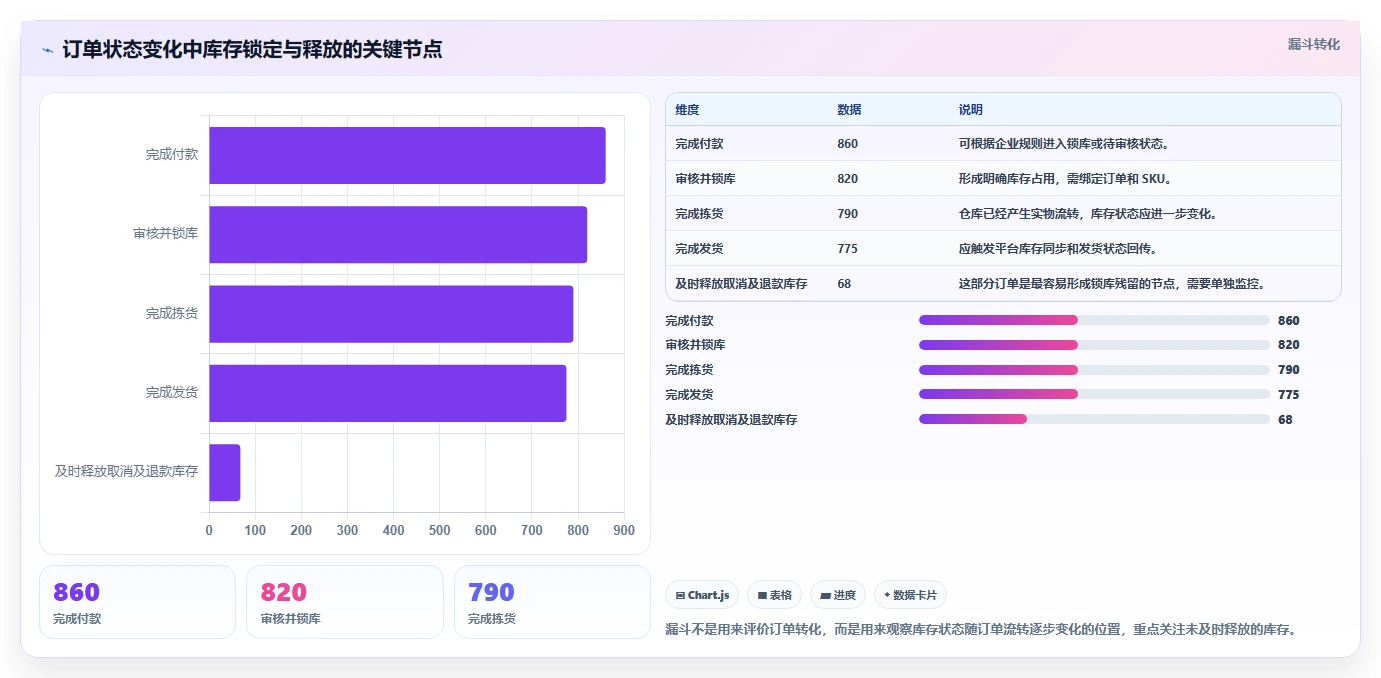Click the chart's 审核并锁库 axis label
The image size is (1381, 678).
click(x=166, y=234)
